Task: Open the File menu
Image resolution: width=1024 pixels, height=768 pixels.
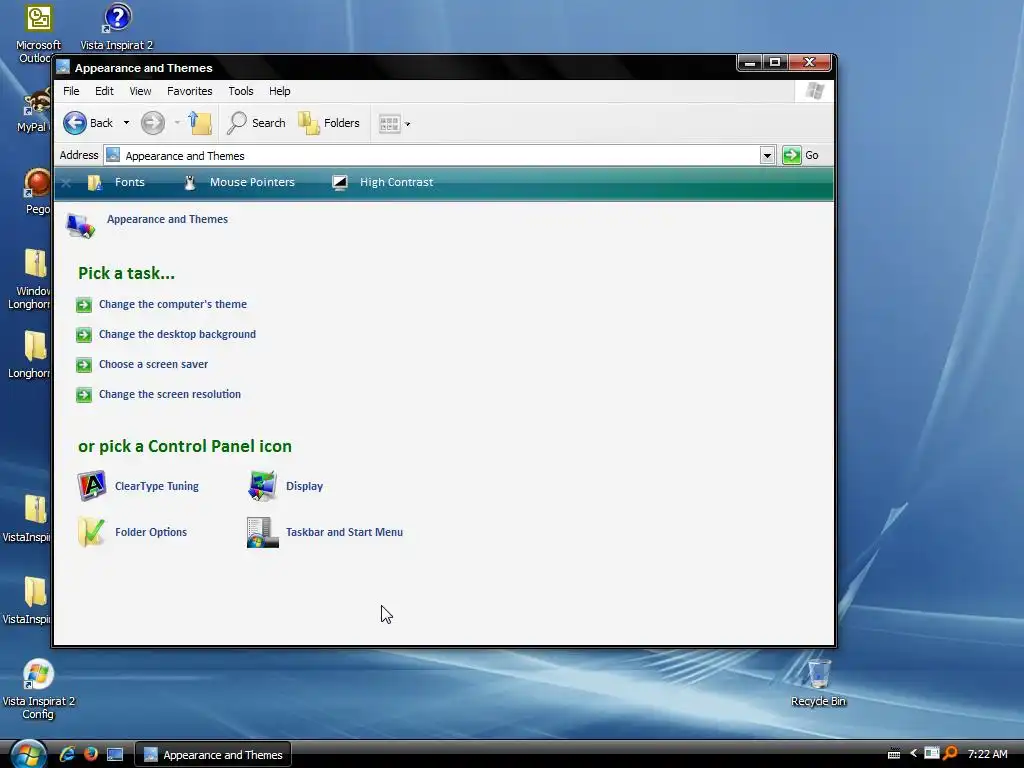Action: click(71, 91)
